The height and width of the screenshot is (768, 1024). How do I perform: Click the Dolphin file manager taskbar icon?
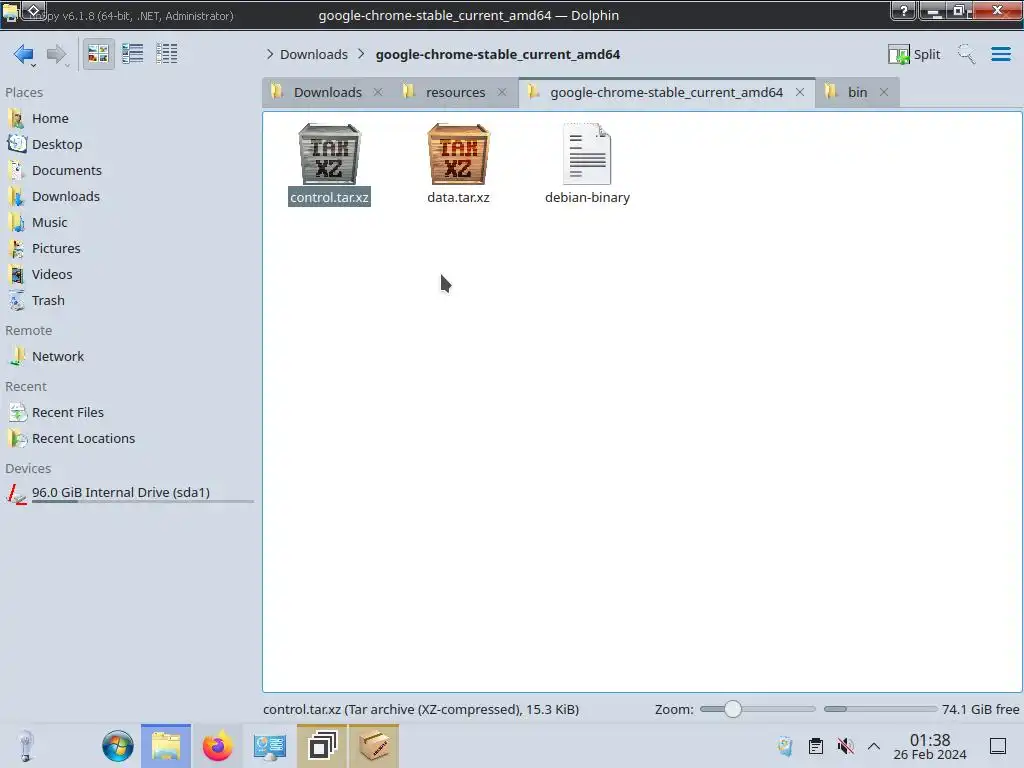pos(166,746)
